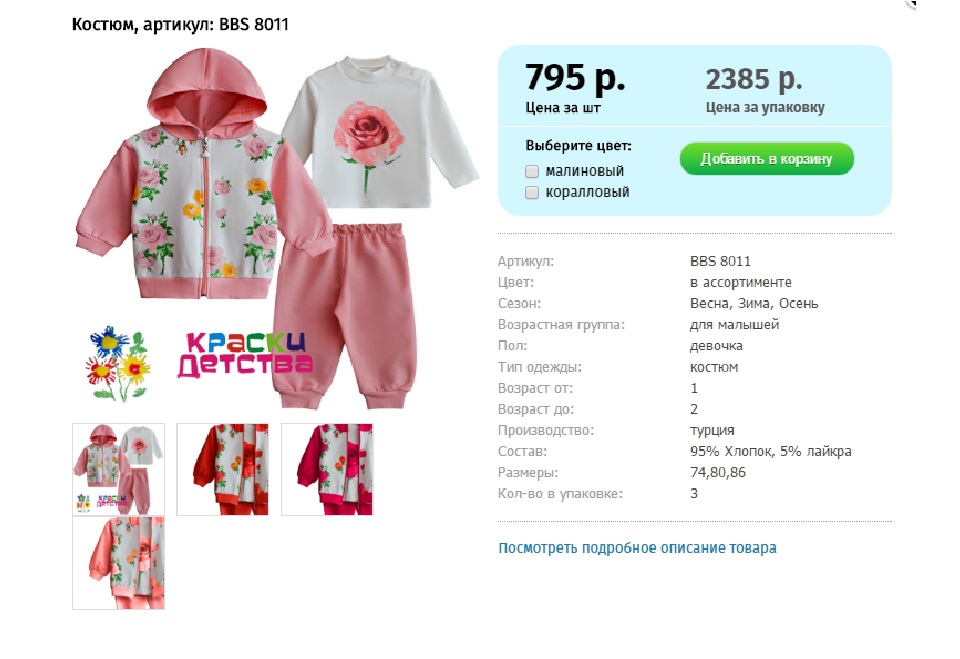Select the coral suit thumbnail in second row
Image resolution: width=960 pixels, height=659 pixels.
pyautogui.click(x=118, y=563)
